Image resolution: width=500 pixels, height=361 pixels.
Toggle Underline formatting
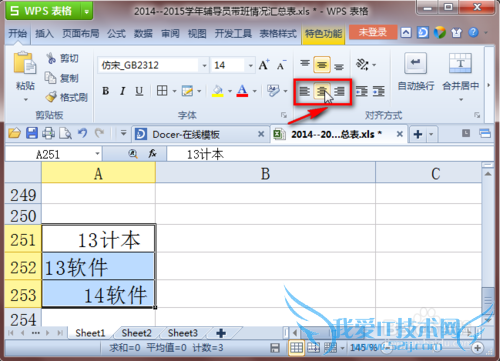pyautogui.click(x=139, y=91)
